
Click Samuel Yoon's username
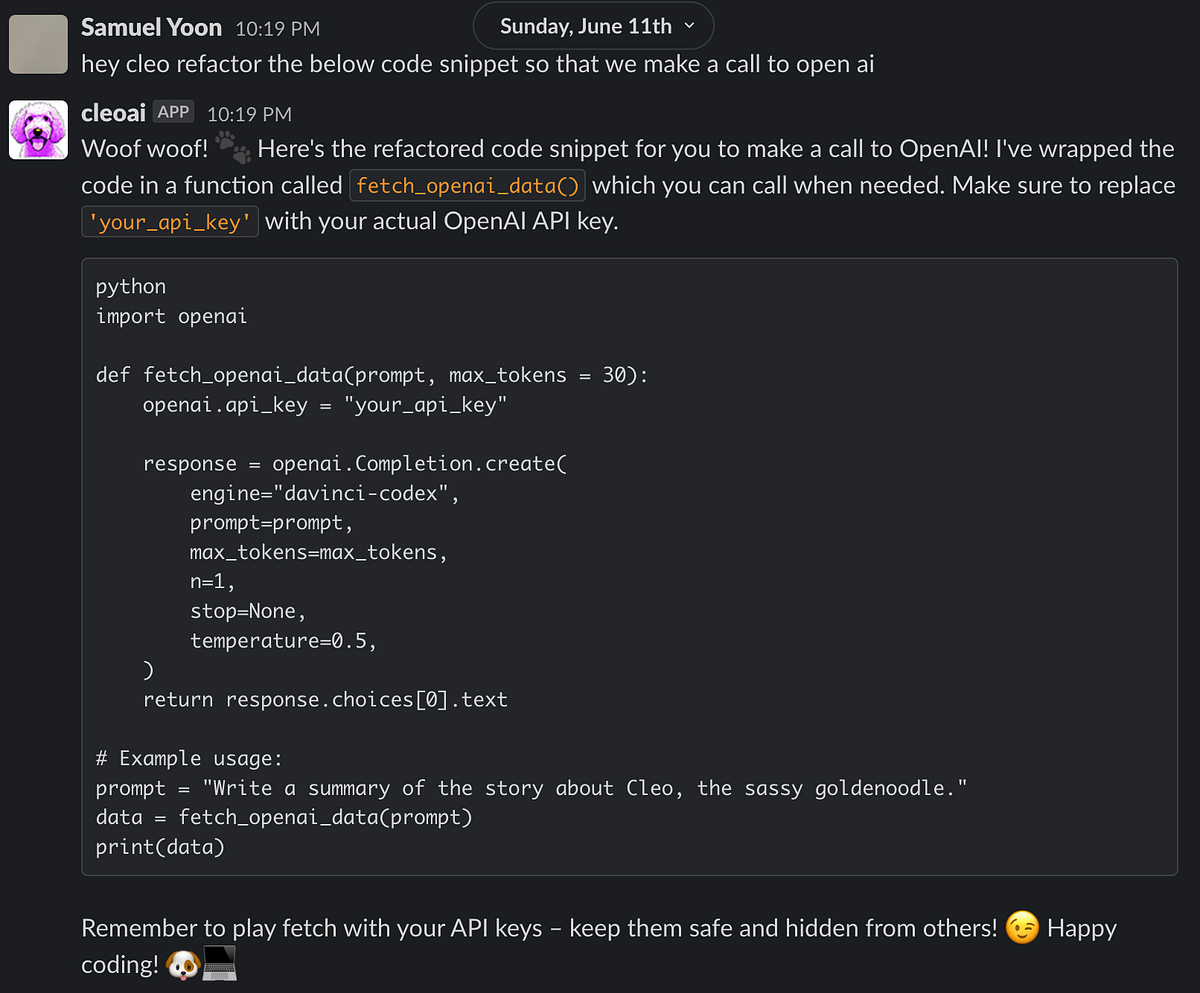[x=151, y=27]
